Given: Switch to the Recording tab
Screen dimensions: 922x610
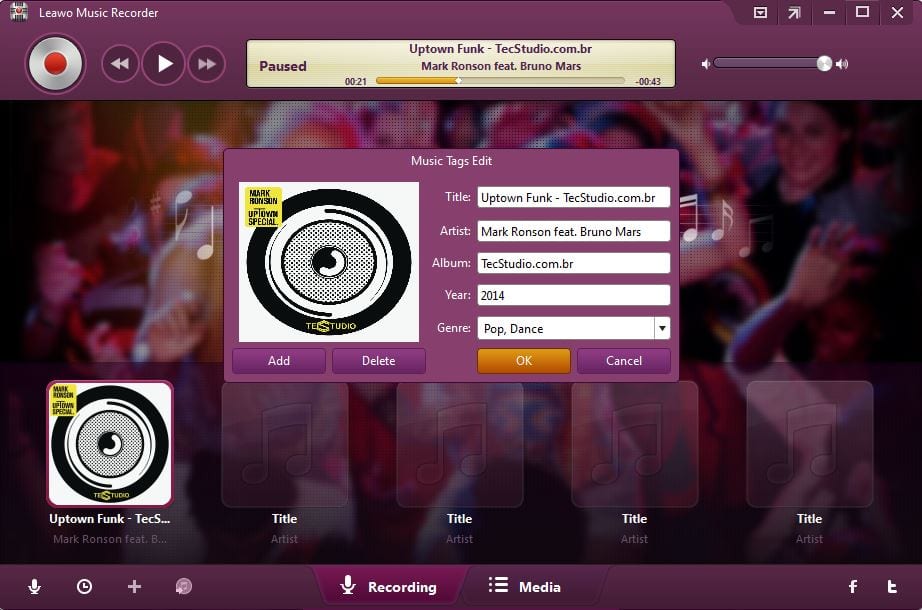Looking at the screenshot, I should [x=388, y=587].
